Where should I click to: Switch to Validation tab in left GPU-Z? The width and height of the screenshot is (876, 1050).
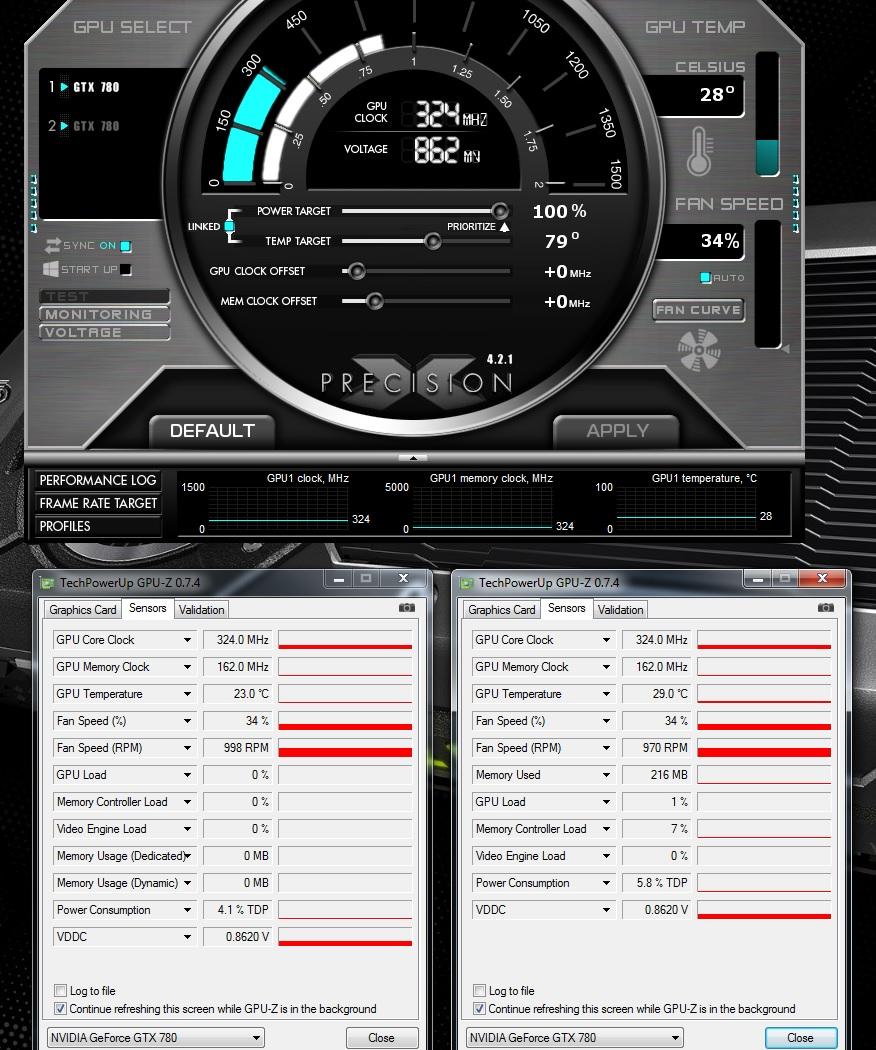click(x=202, y=610)
